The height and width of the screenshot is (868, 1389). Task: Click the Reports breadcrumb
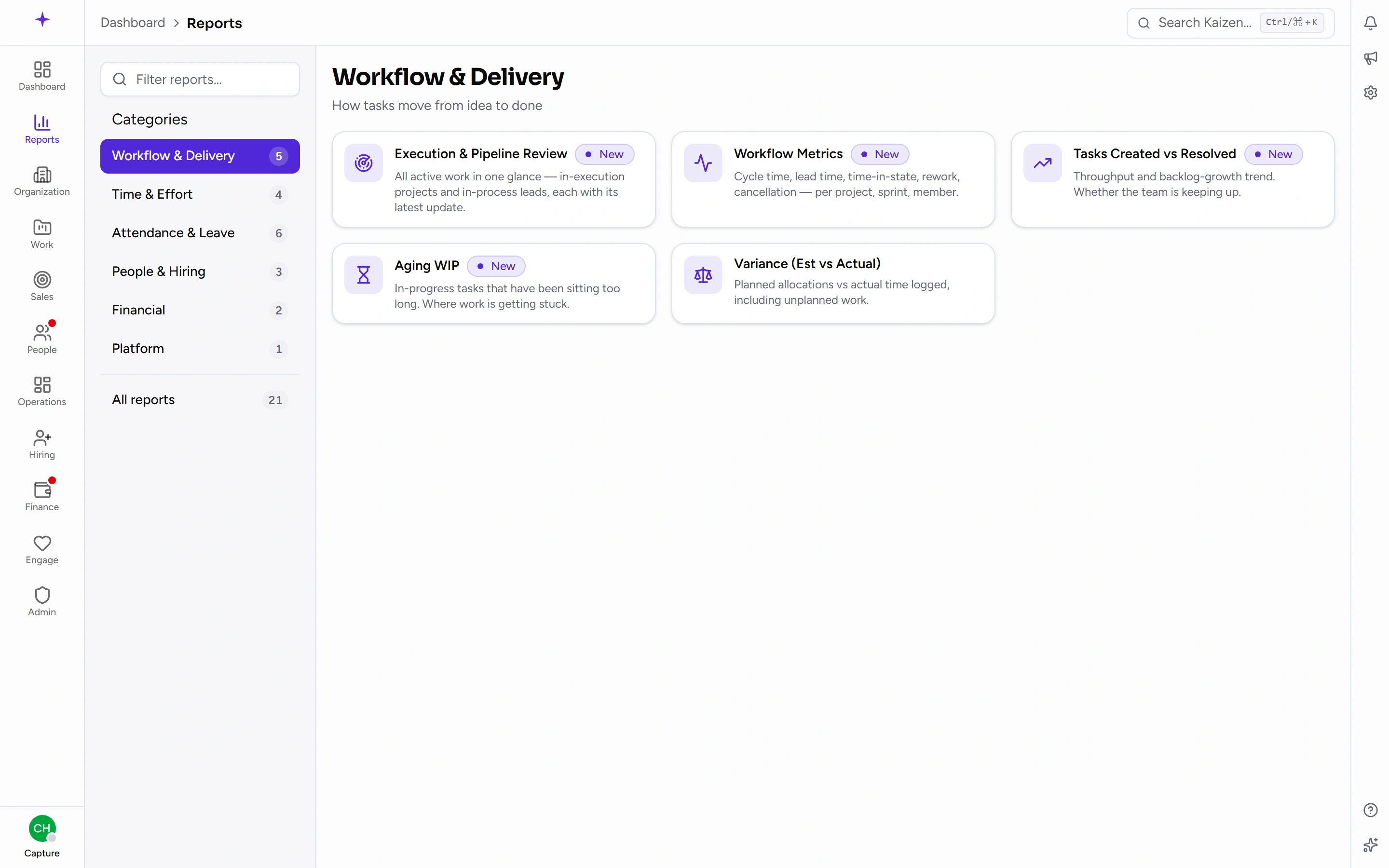(214, 23)
